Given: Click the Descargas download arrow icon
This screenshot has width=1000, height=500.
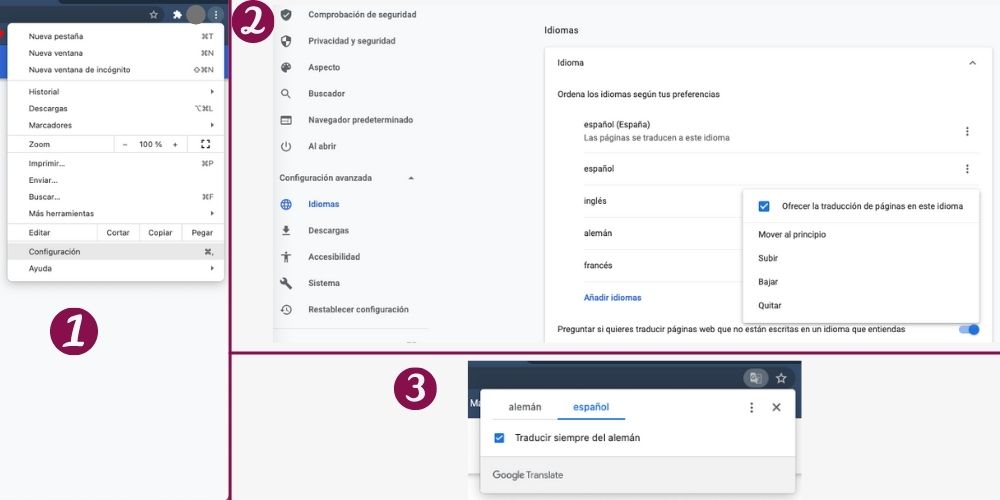Looking at the screenshot, I should 286,230.
